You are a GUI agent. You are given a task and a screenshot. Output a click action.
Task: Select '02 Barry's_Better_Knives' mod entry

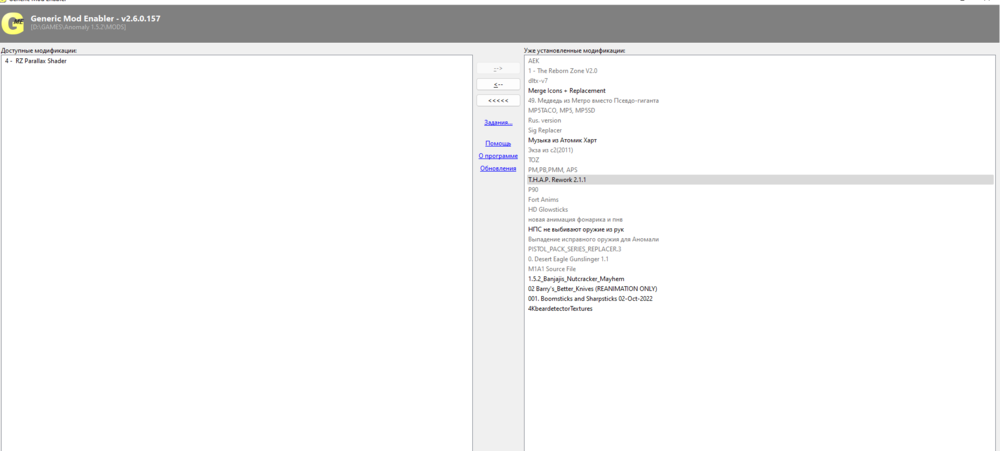[592, 289]
